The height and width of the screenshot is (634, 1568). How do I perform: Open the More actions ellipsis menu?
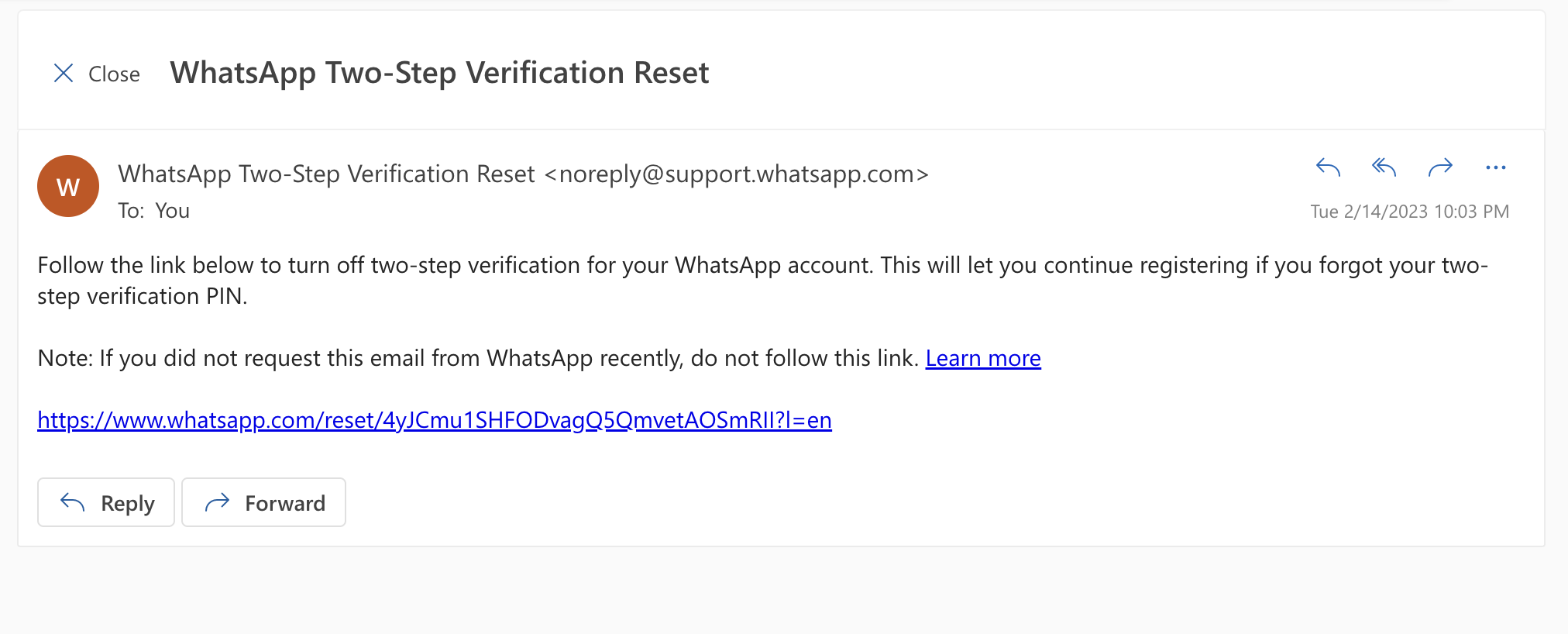click(x=1496, y=167)
